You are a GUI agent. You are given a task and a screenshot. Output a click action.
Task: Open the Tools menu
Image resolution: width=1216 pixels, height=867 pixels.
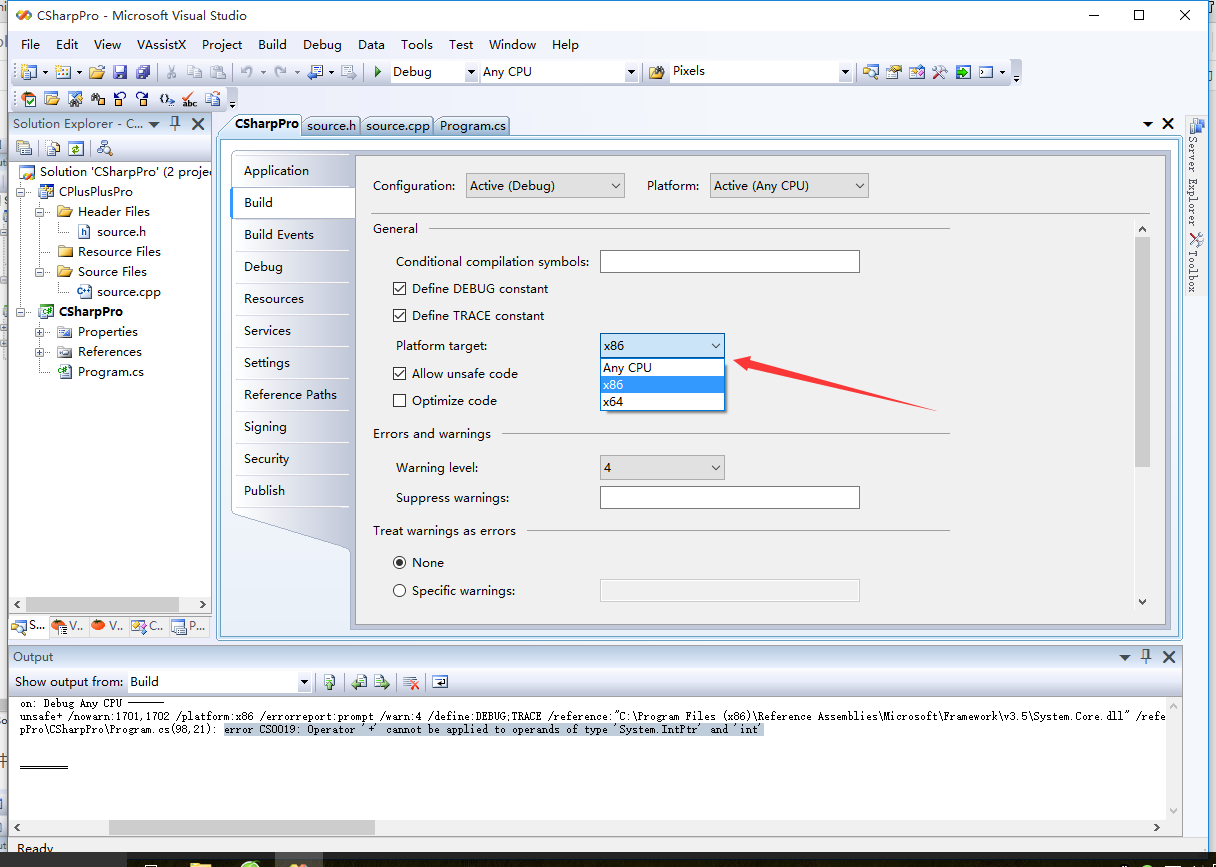pos(417,44)
